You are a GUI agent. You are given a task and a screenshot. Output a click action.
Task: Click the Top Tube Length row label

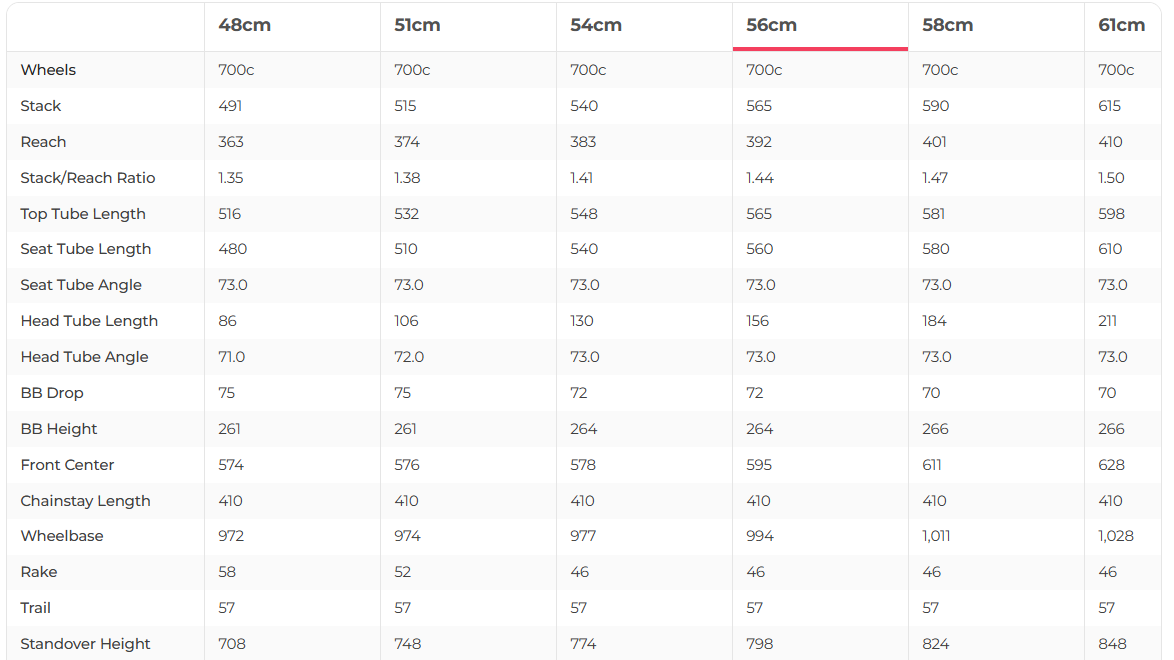tap(83, 214)
